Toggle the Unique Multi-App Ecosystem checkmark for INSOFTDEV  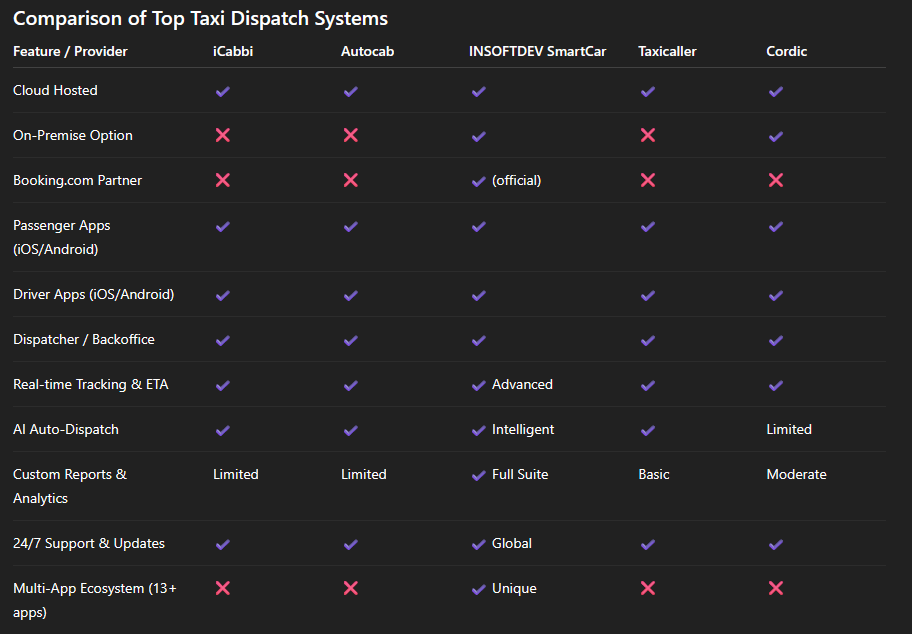tap(478, 588)
